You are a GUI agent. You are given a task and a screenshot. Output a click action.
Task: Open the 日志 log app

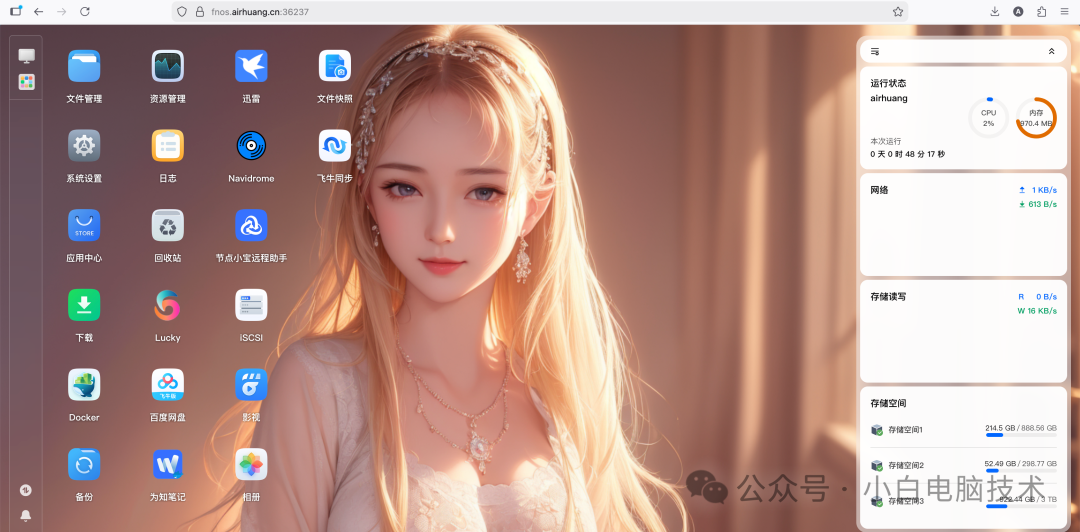point(167,146)
